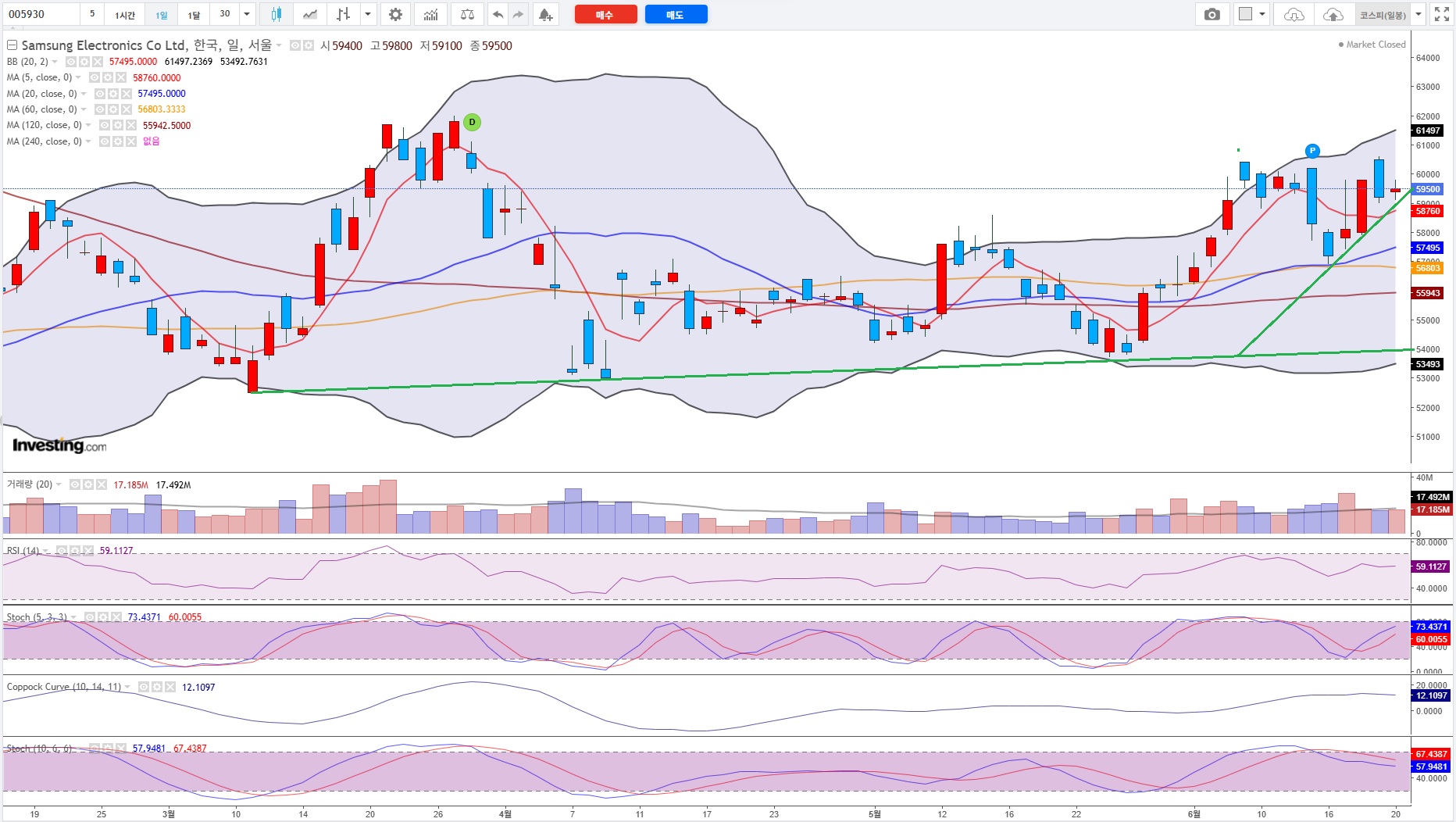Remove the MA (120, close, 0) indicator
The width and height of the screenshot is (1456, 822).
[131, 125]
